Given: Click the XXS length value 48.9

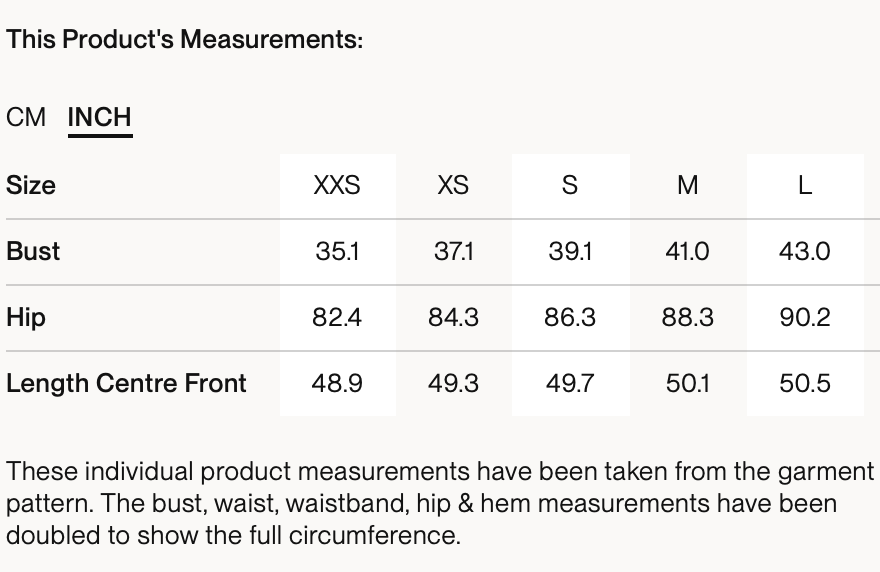Looking at the screenshot, I should [337, 383].
